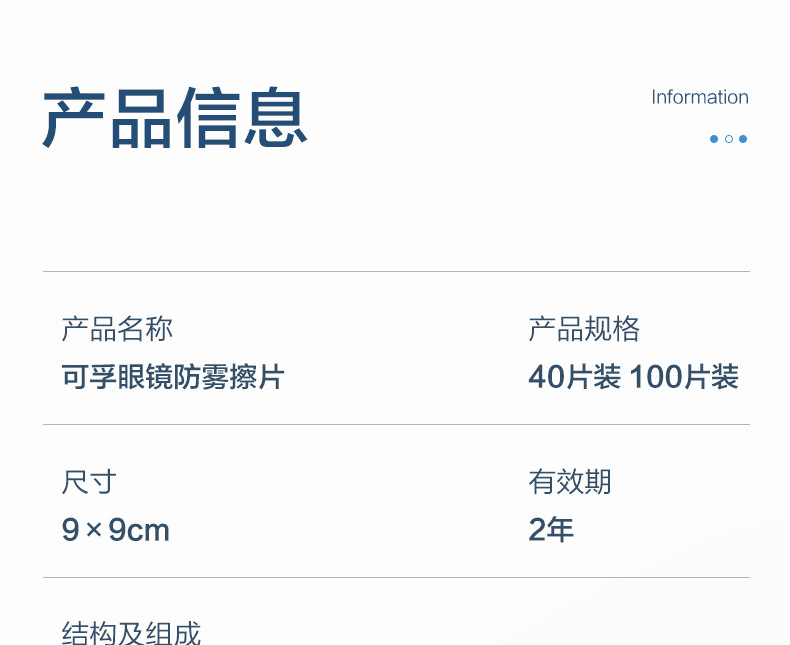Select the rightmost solid blue dot
Image resolution: width=790 pixels, height=645 pixels.
[x=743, y=139]
